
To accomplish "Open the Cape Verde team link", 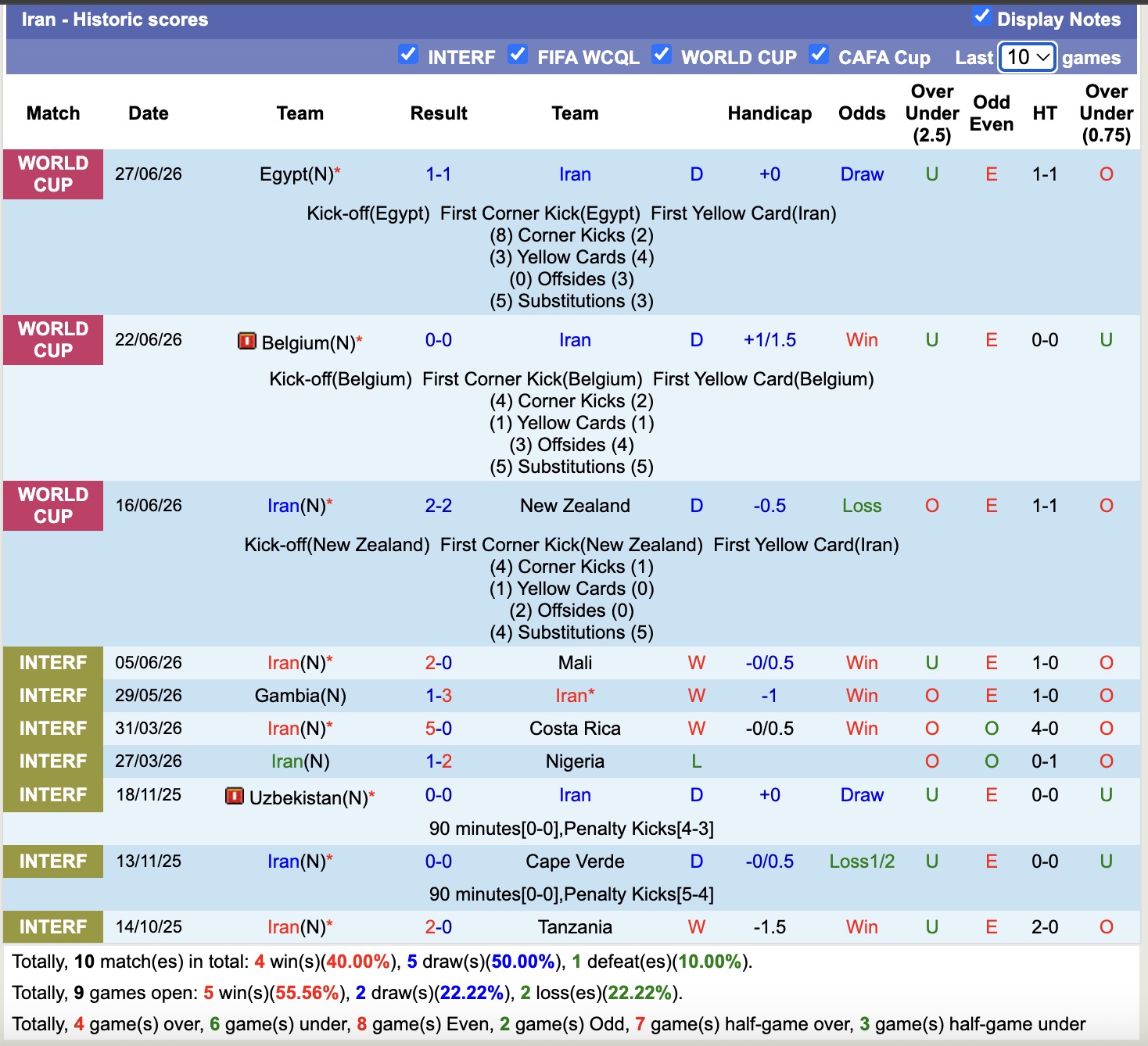I will (575, 862).
